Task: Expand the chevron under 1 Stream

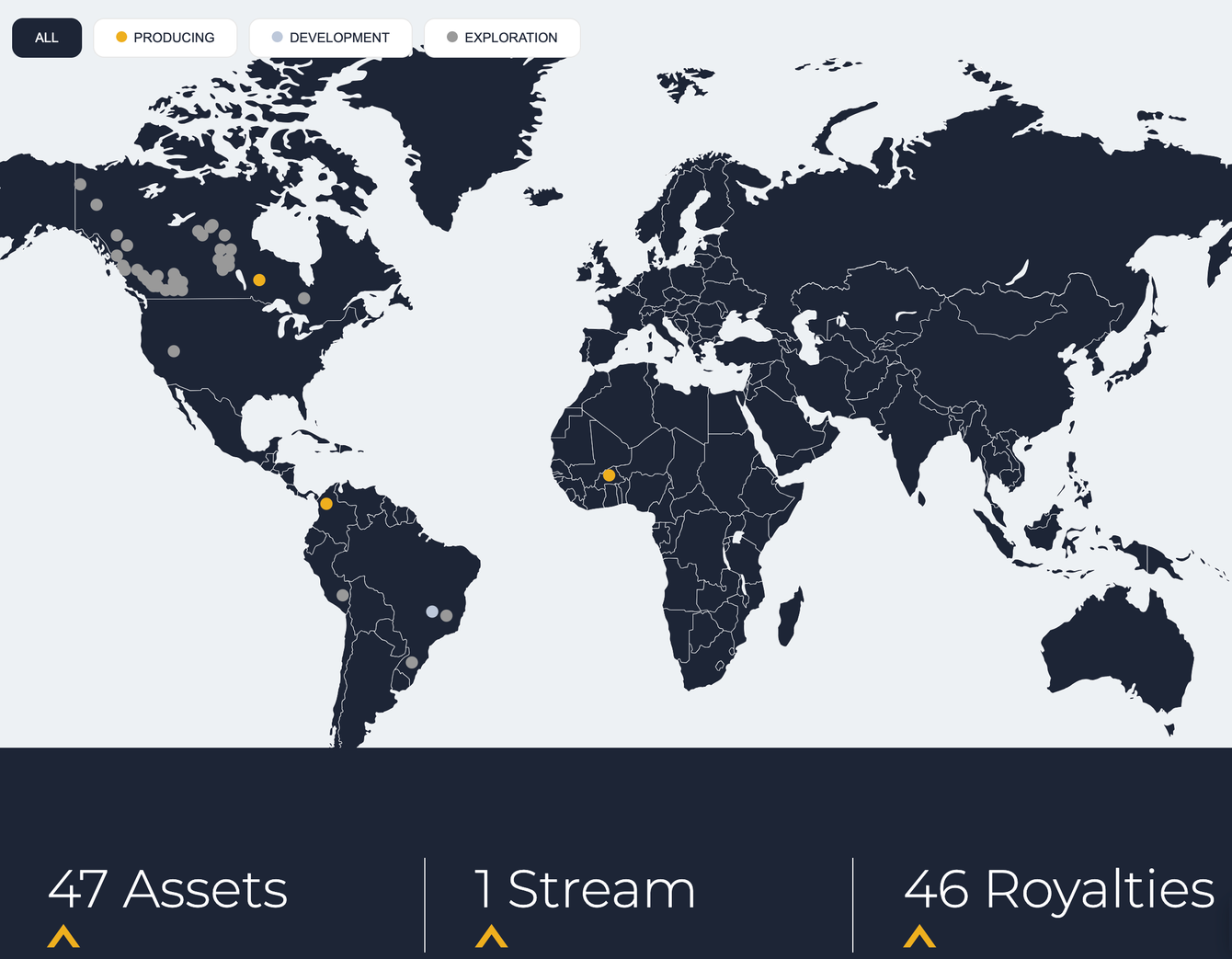Action: [492, 936]
